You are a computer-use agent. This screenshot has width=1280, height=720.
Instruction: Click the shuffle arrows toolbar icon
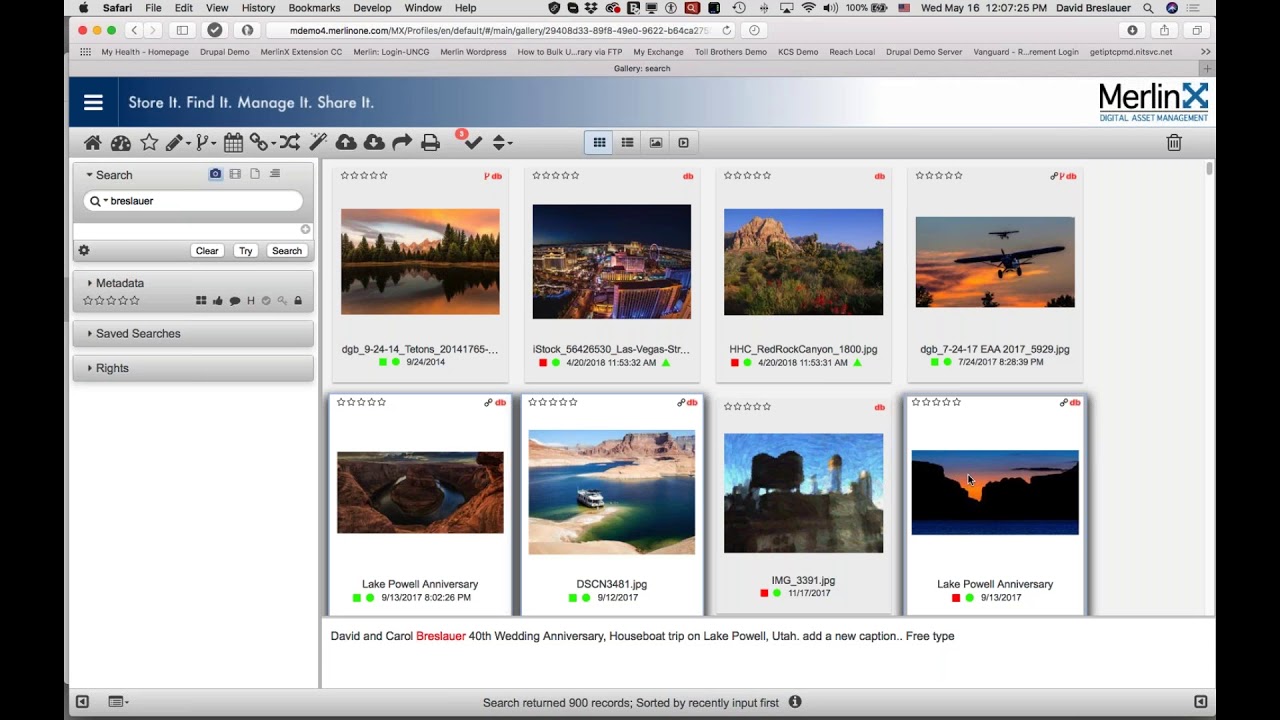[289, 143]
